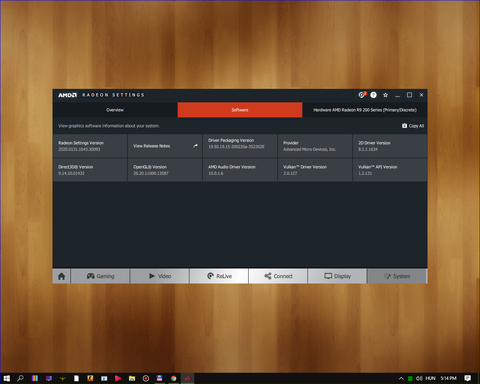Minimize the Radeon Settings window
The width and height of the screenshot is (480, 384).
pyautogui.click(x=397, y=95)
